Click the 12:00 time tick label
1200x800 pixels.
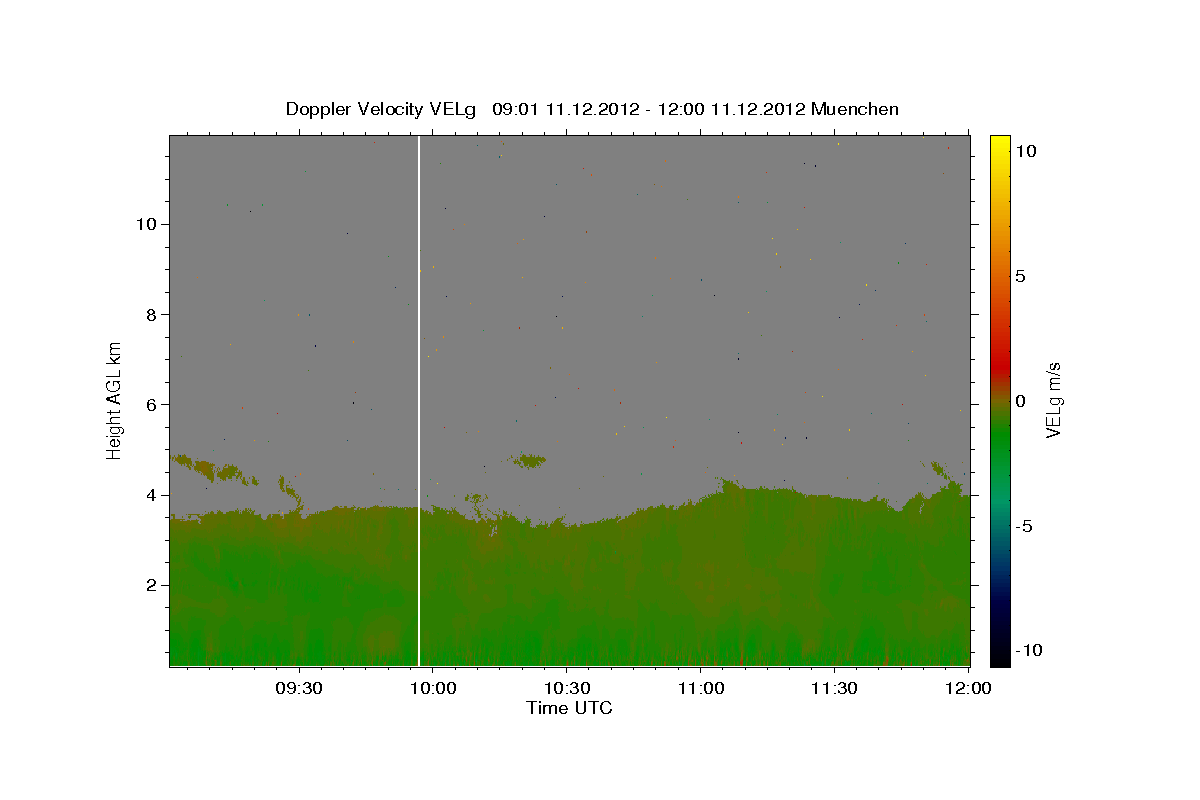[x=969, y=688]
